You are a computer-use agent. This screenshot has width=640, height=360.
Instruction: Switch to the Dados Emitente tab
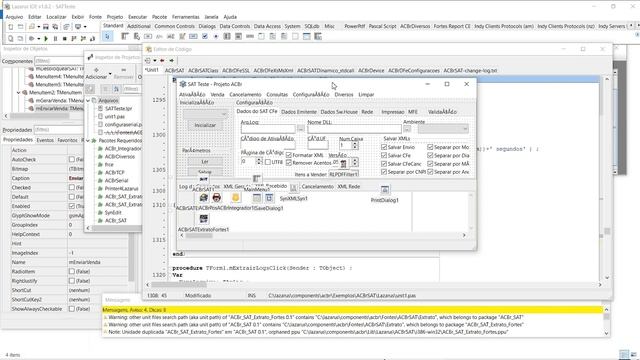(x=299, y=111)
